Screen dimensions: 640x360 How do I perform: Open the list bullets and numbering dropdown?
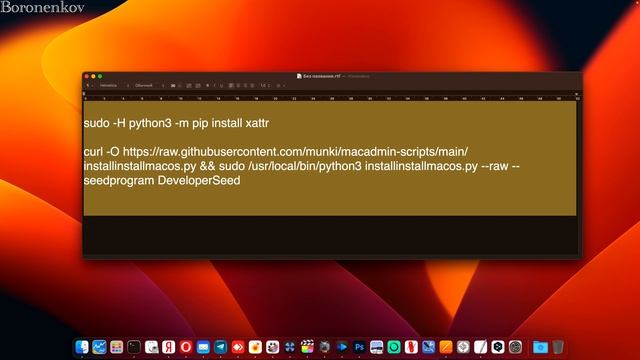281,86
